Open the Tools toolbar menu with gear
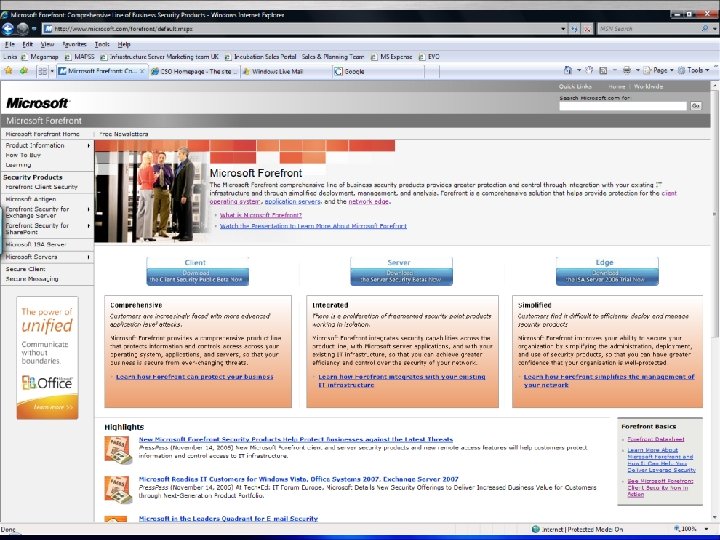720x540 pixels. coord(693,70)
